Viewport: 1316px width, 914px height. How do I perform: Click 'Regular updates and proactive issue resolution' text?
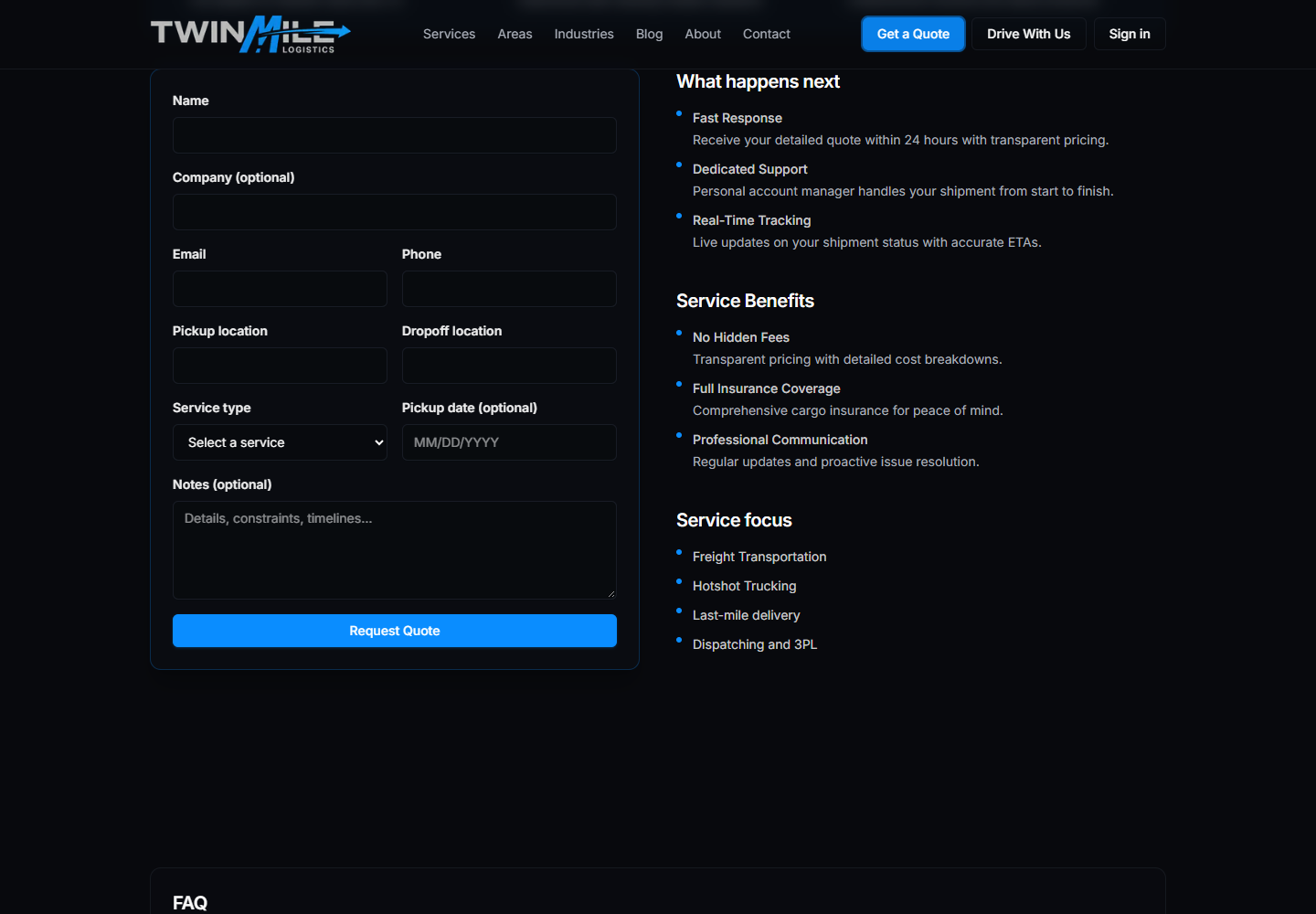[x=836, y=462]
